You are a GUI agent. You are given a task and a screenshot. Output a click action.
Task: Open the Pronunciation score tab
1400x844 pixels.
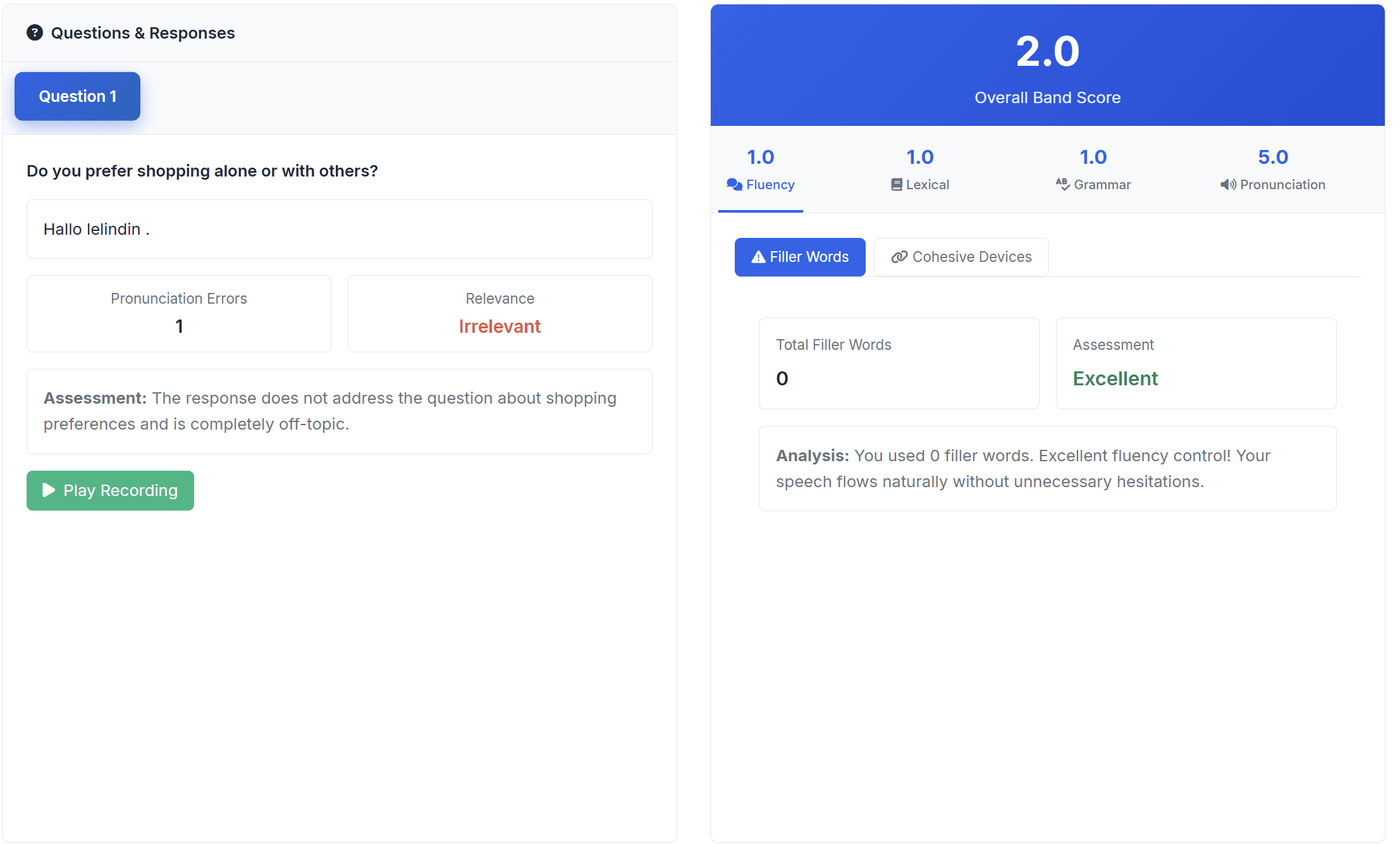[x=1273, y=170]
